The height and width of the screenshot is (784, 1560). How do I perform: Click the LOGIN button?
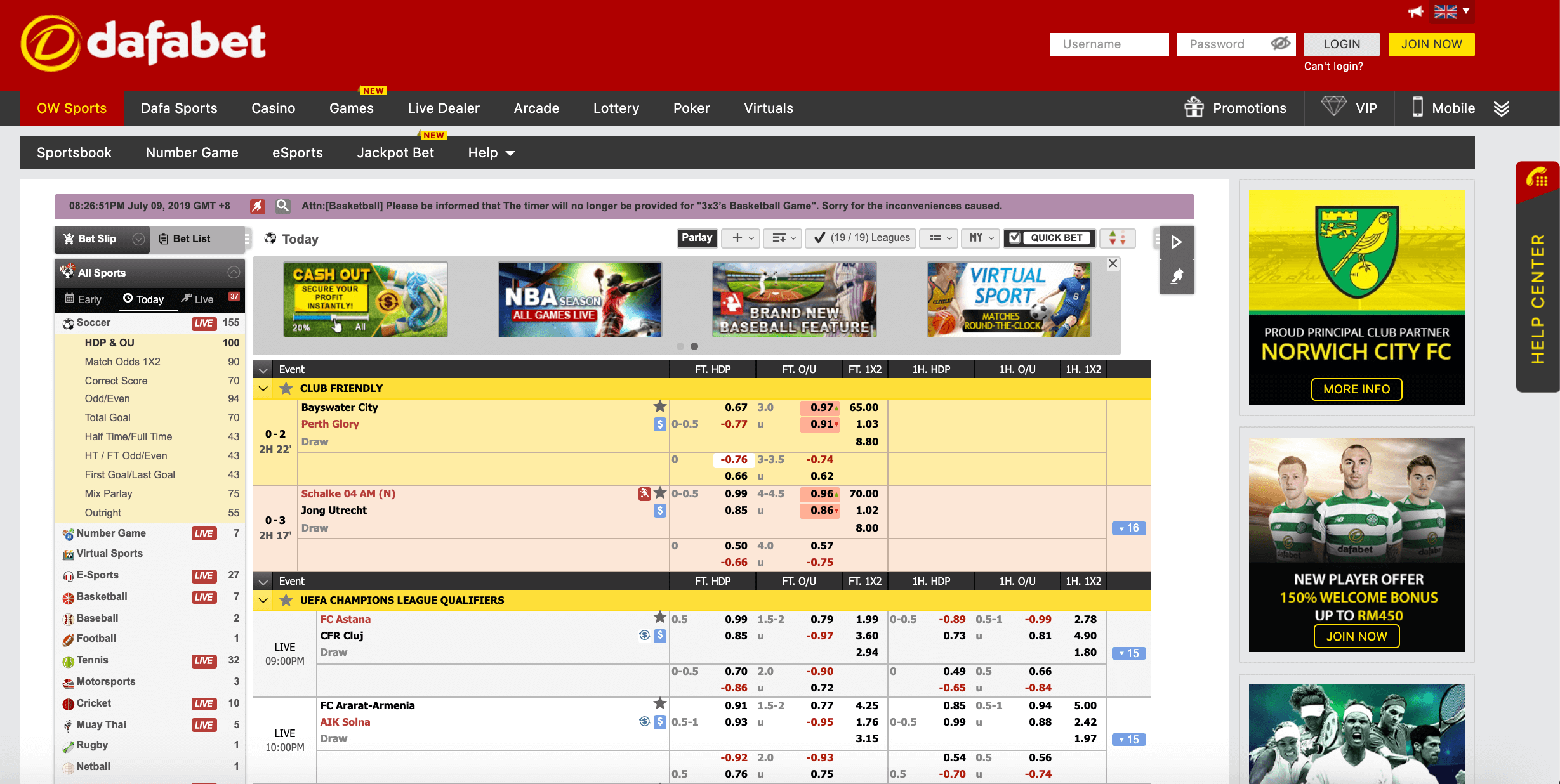click(1341, 44)
